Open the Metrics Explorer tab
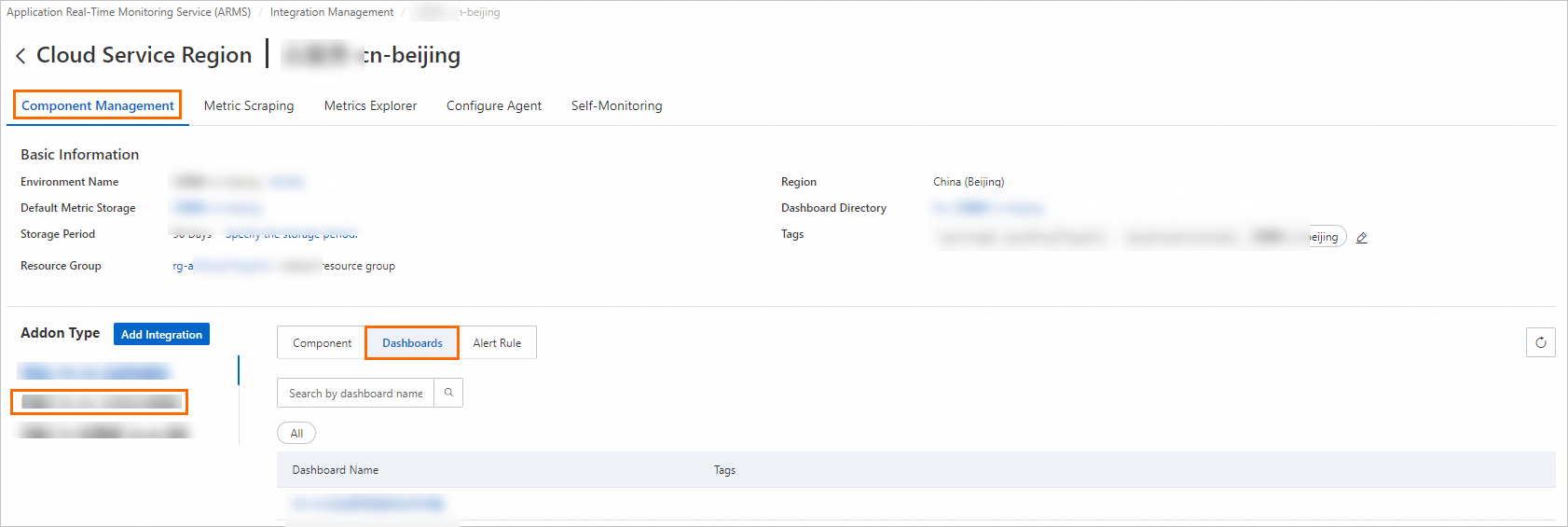The image size is (1568, 527). pos(370,105)
